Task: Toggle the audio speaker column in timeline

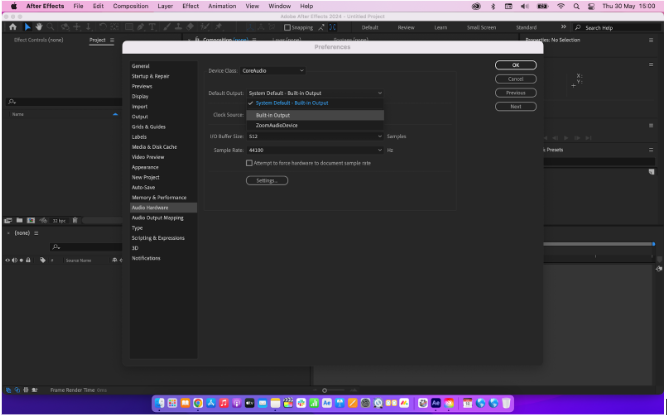Action: (x=14, y=260)
